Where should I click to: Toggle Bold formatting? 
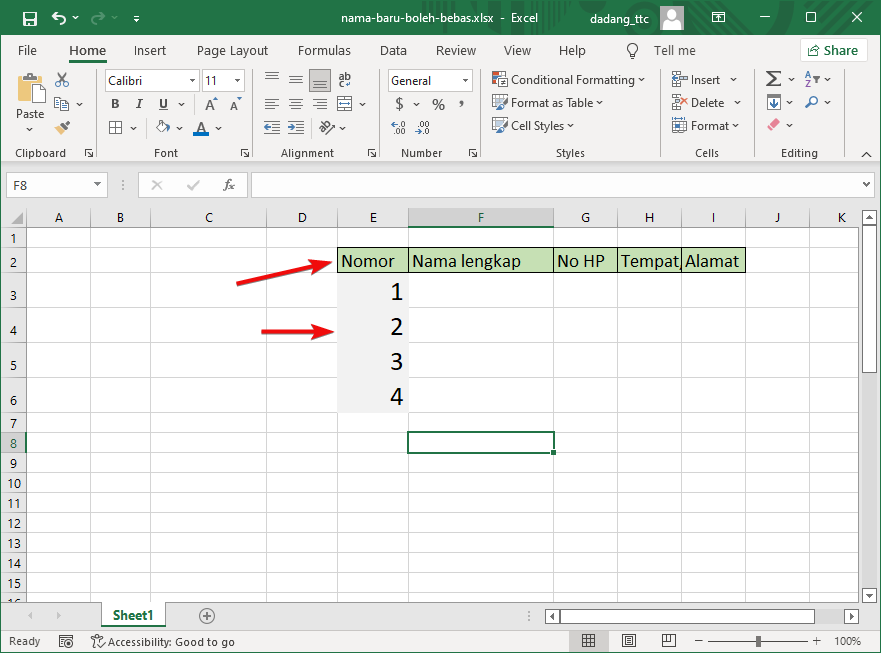[x=115, y=104]
